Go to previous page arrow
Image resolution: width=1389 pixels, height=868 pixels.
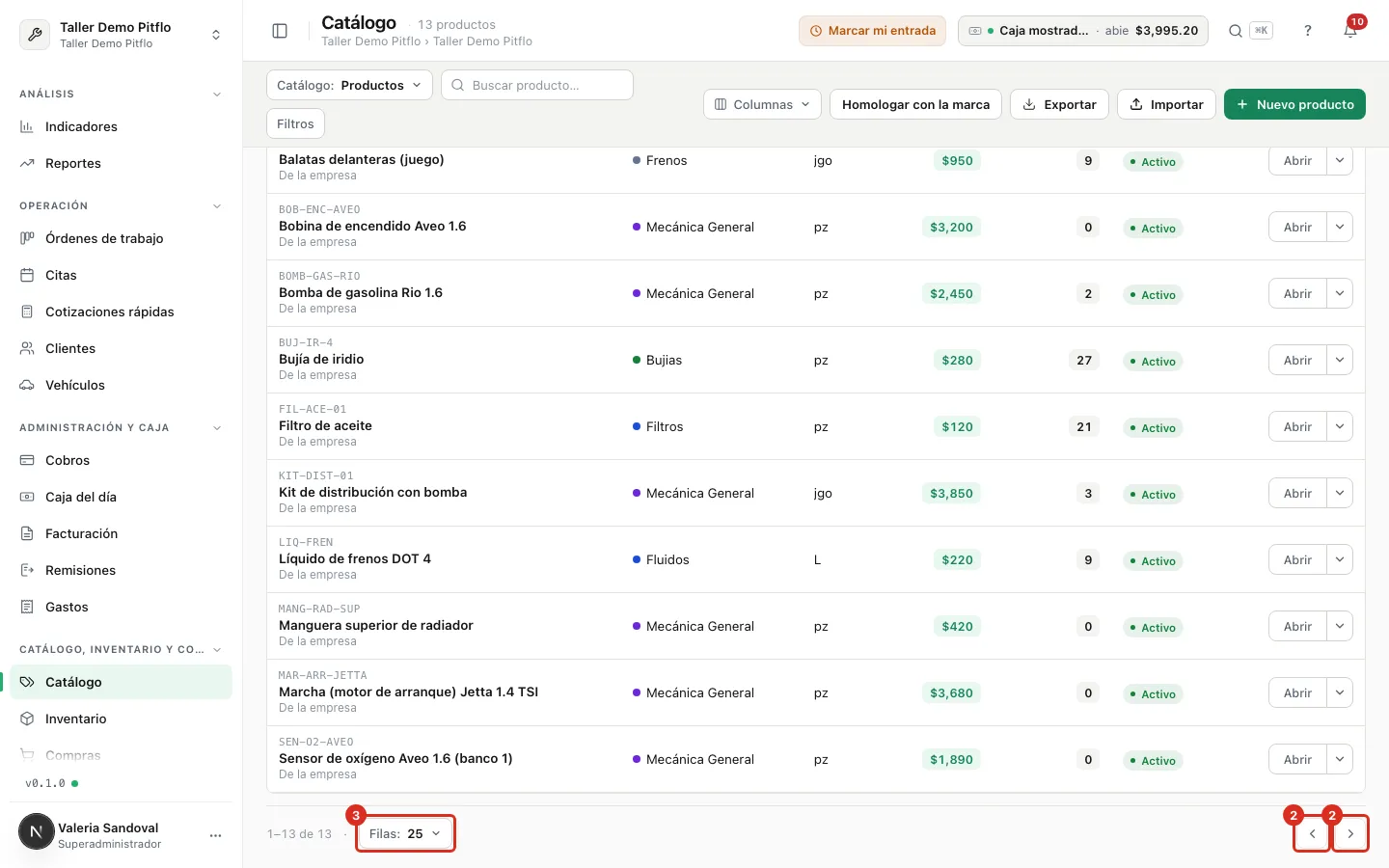1312,834
